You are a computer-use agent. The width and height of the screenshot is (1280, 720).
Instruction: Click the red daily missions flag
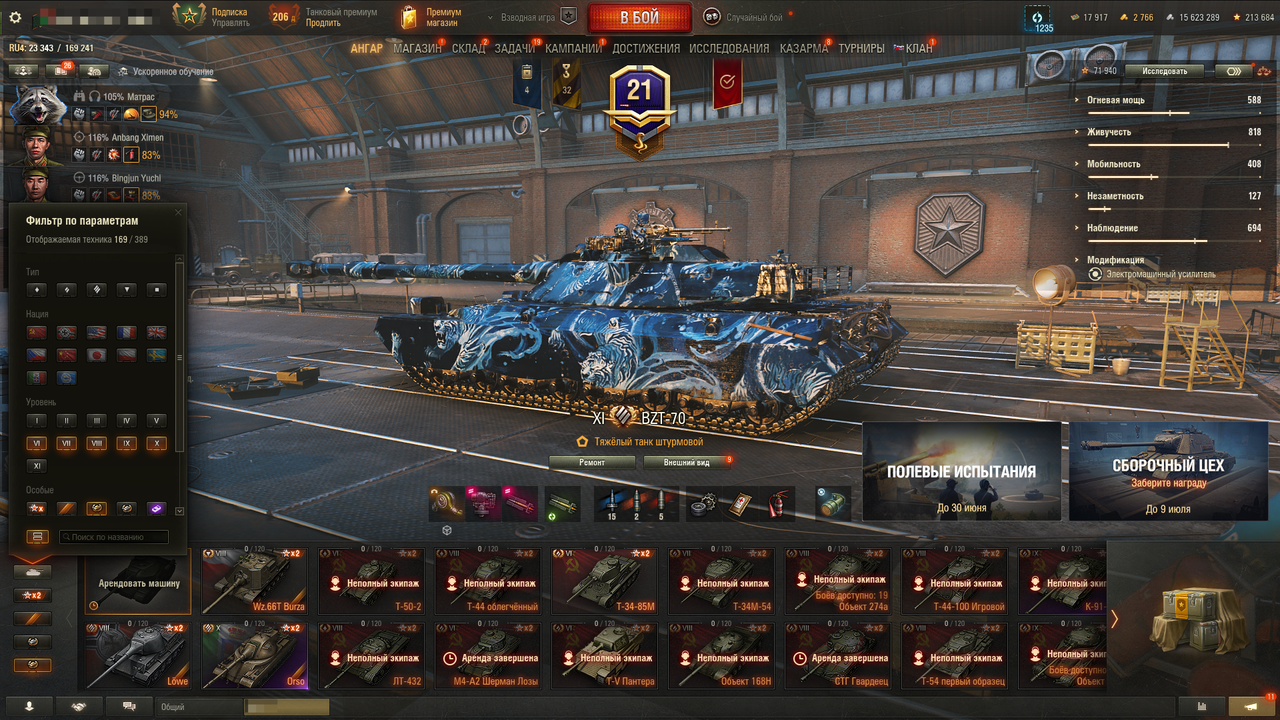(727, 84)
